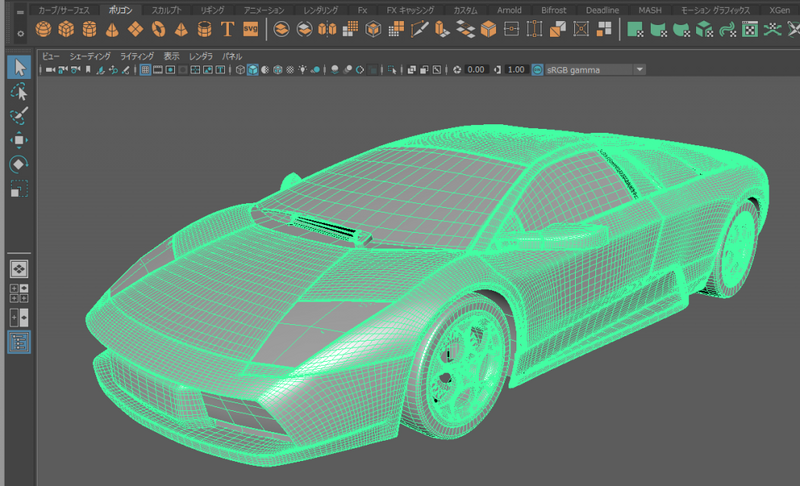Switch to the XGen shelf tab
Viewport: 800px width, 486px height.
[779, 10]
